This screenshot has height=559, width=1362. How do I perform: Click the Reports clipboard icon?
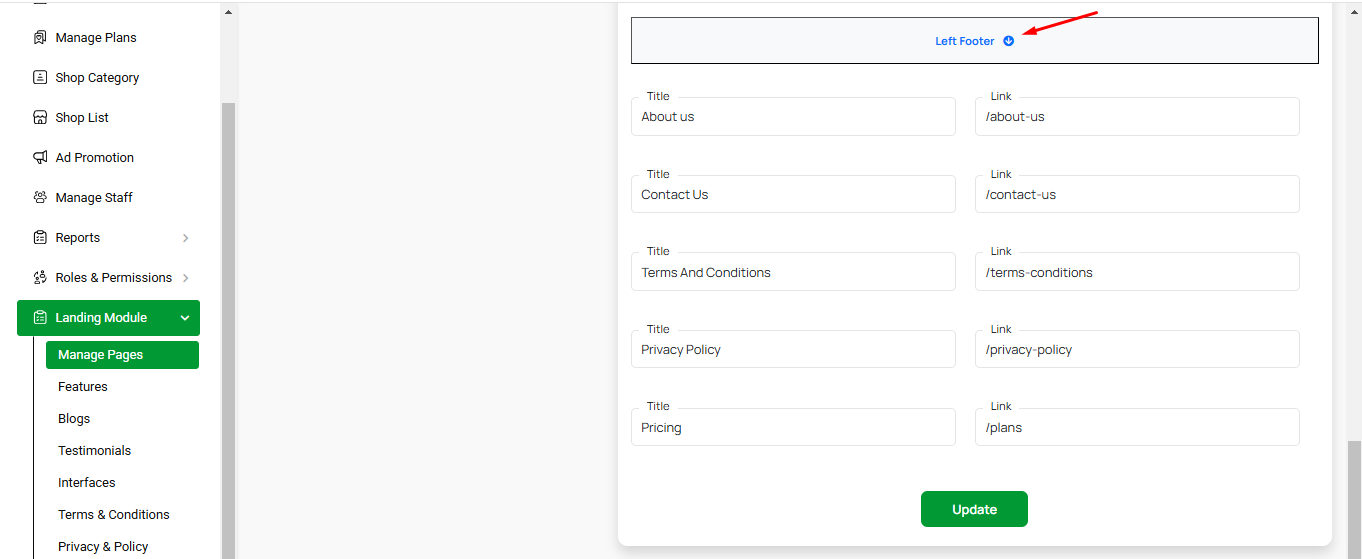(x=40, y=238)
